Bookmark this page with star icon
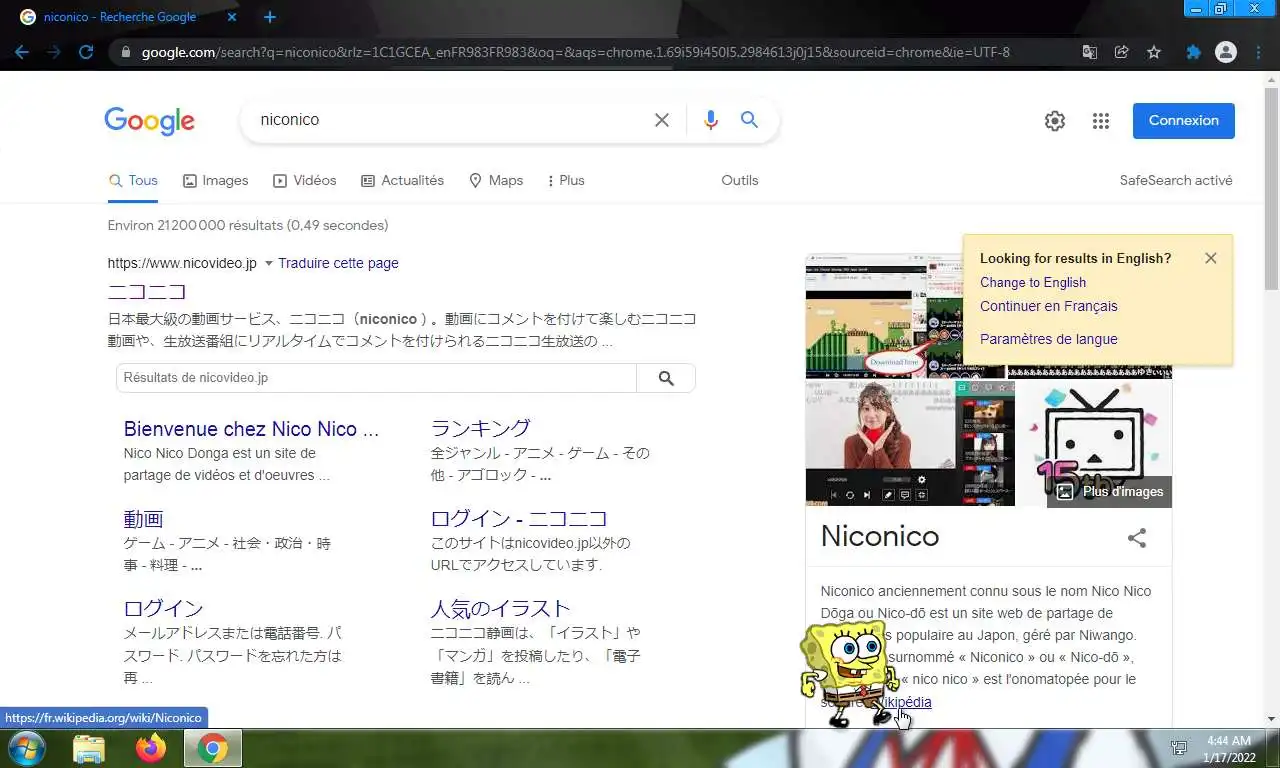 tap(1154, 52)
